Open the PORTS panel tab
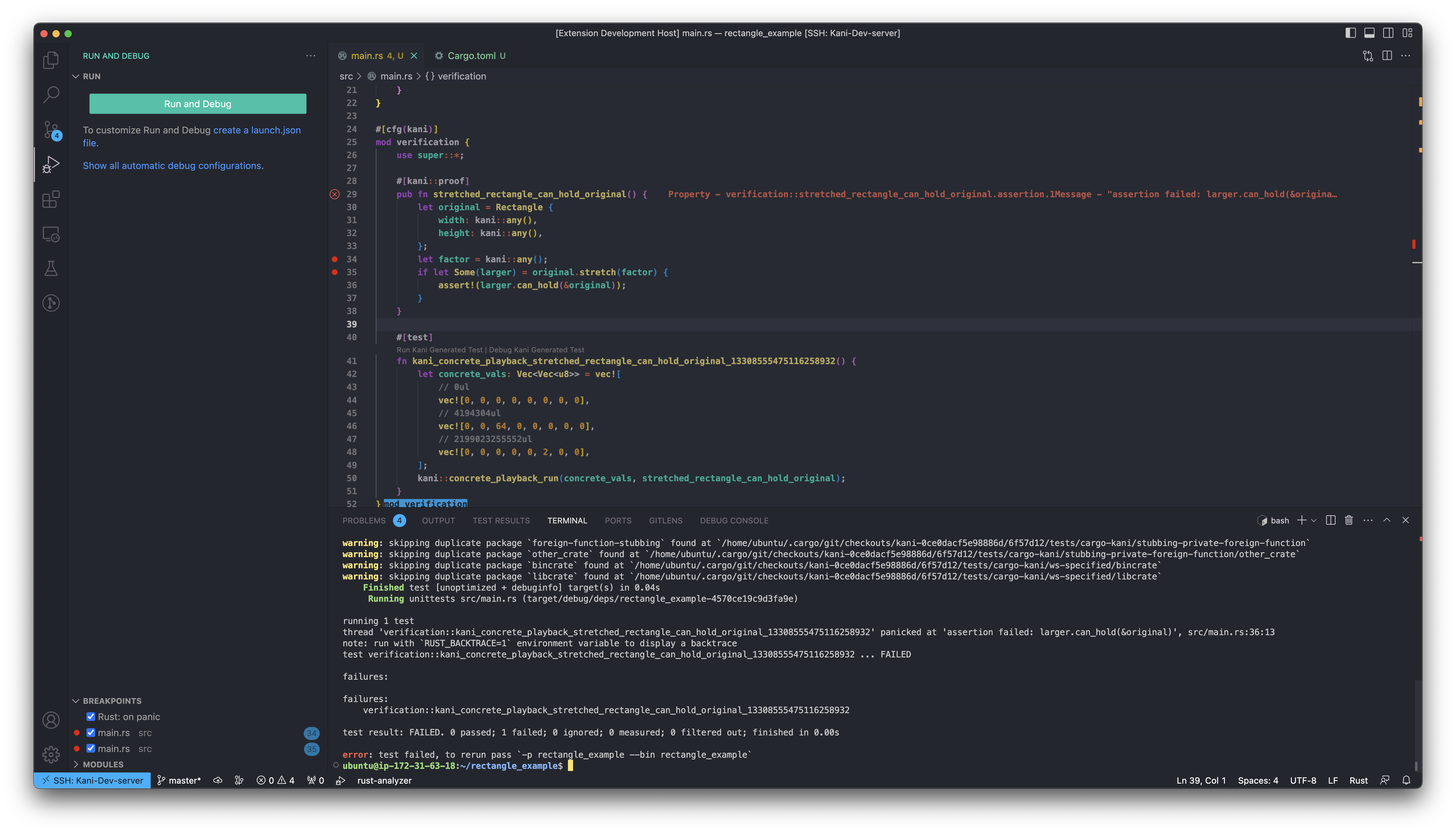1456x833 pixels. [618, 521]
